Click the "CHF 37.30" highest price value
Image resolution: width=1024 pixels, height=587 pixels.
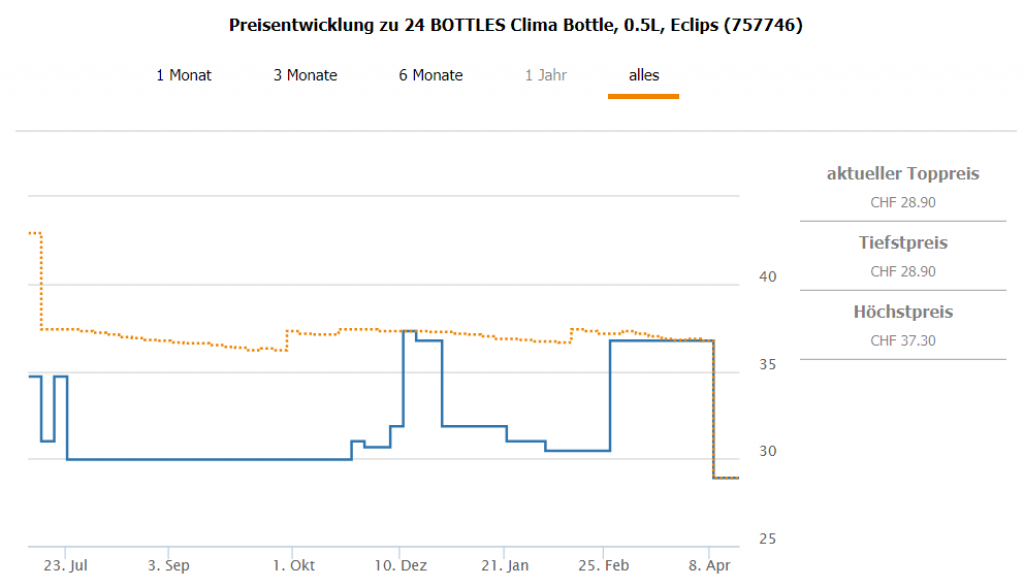(x=903, y=340)
